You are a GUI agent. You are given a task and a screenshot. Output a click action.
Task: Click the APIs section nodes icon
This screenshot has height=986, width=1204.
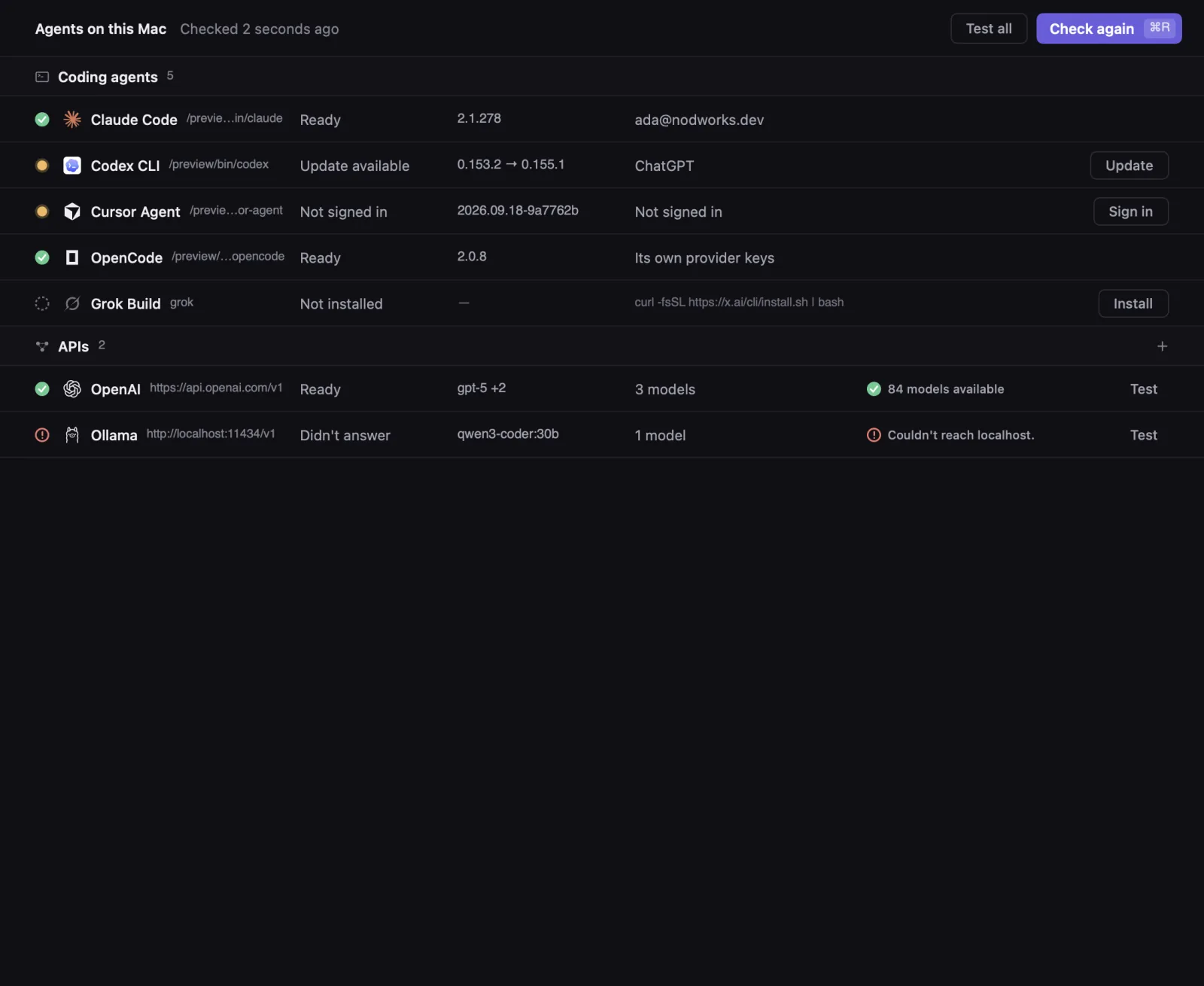click(x=42, y=346)
